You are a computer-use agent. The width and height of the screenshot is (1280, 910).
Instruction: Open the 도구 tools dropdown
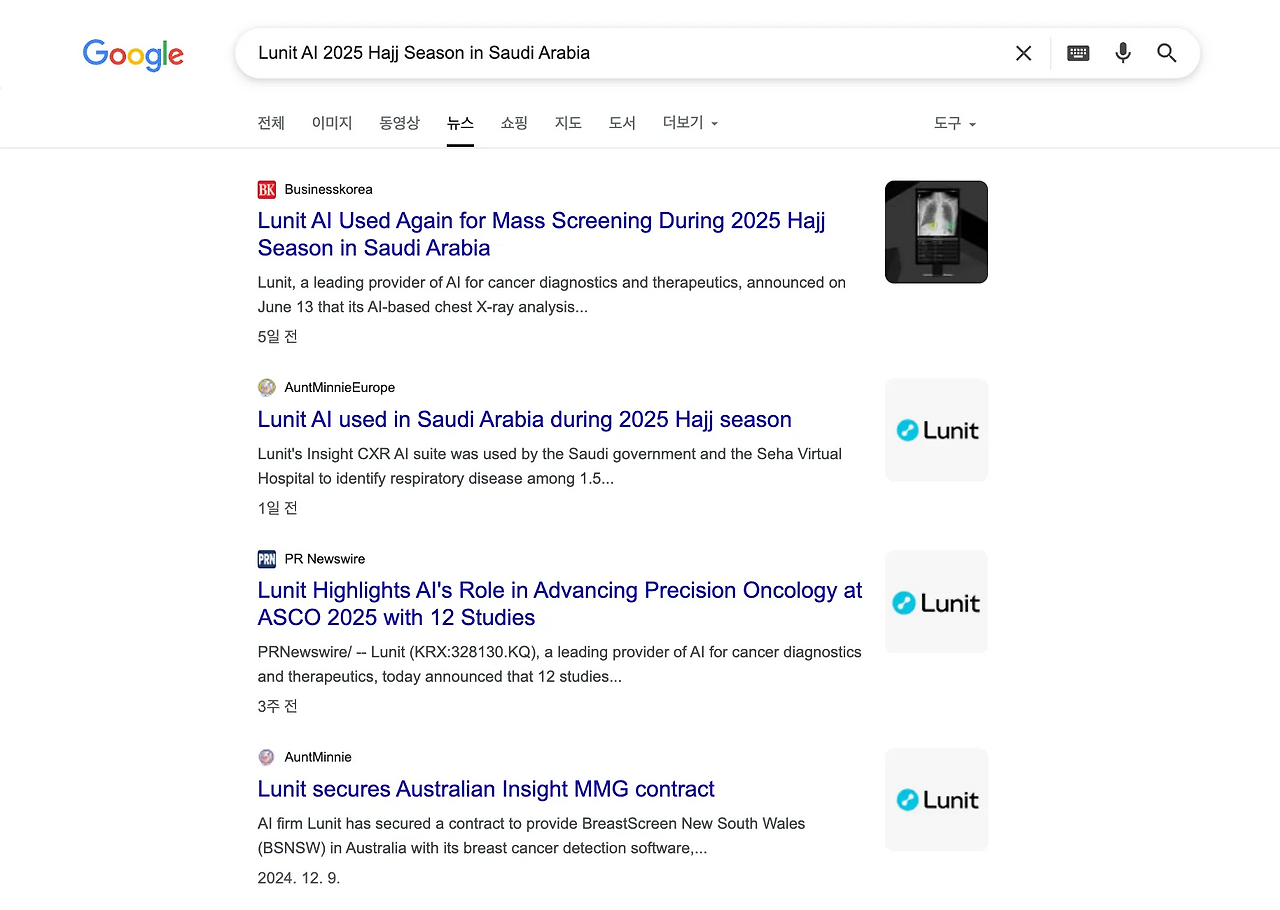pos(955,123)
